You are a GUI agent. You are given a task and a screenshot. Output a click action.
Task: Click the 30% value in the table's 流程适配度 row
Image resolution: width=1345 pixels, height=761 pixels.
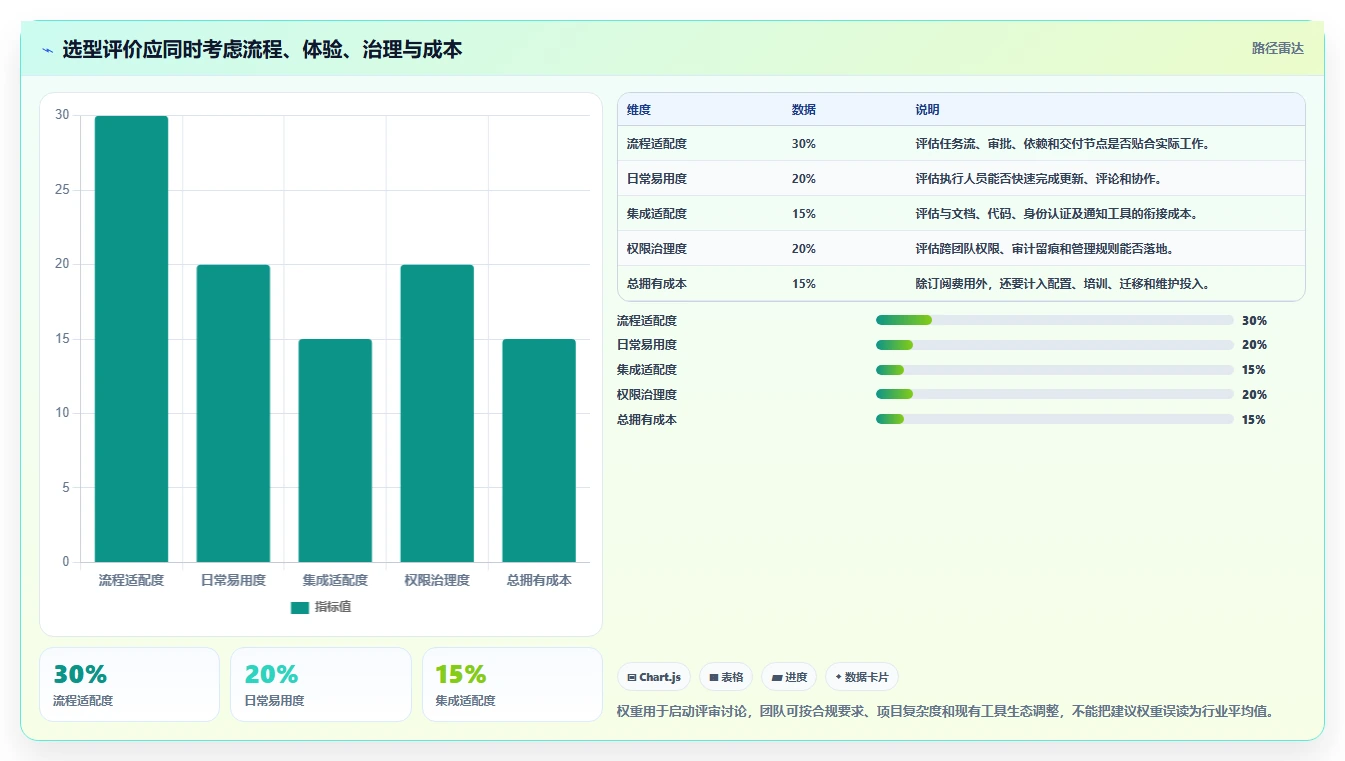click(x=804, y=144)
